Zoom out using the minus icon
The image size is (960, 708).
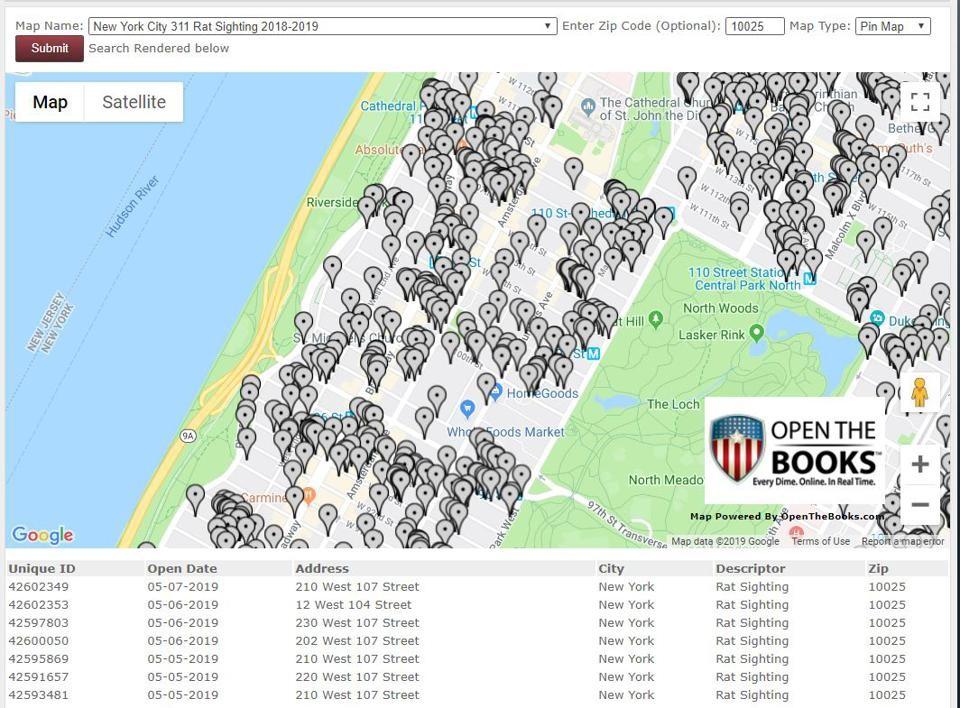[919, 504]
